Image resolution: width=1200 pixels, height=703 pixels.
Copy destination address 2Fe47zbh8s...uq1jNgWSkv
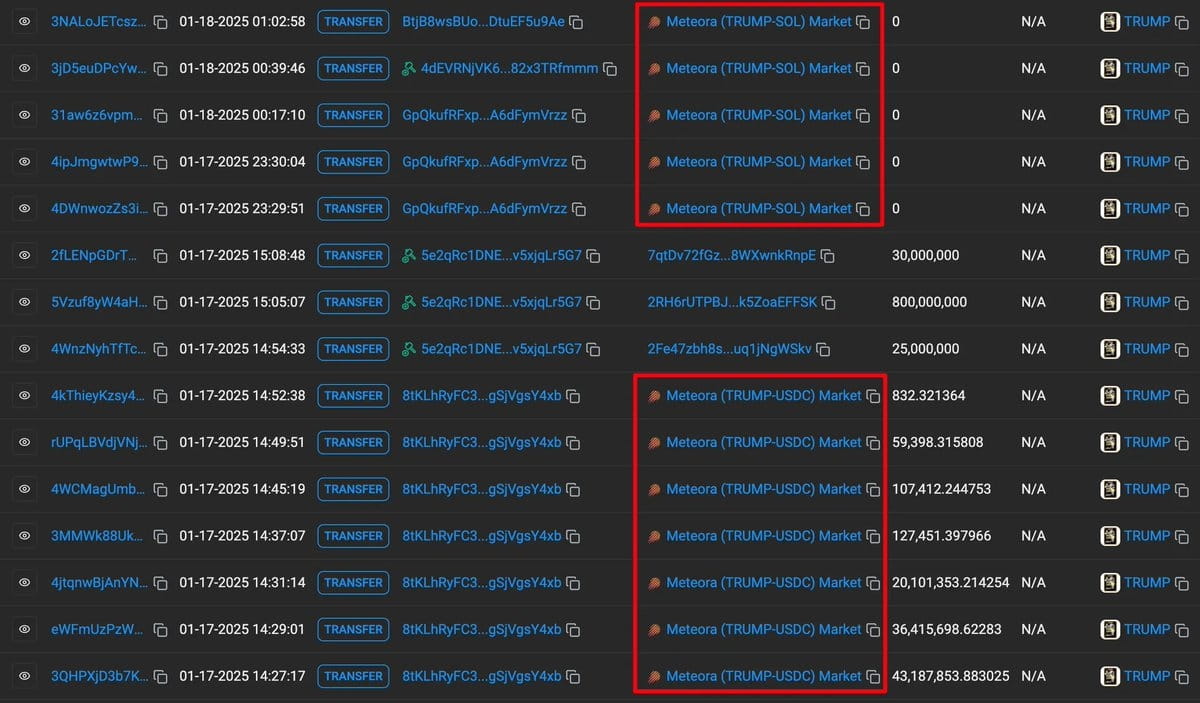pyautogui.click(x=823, y=350)
